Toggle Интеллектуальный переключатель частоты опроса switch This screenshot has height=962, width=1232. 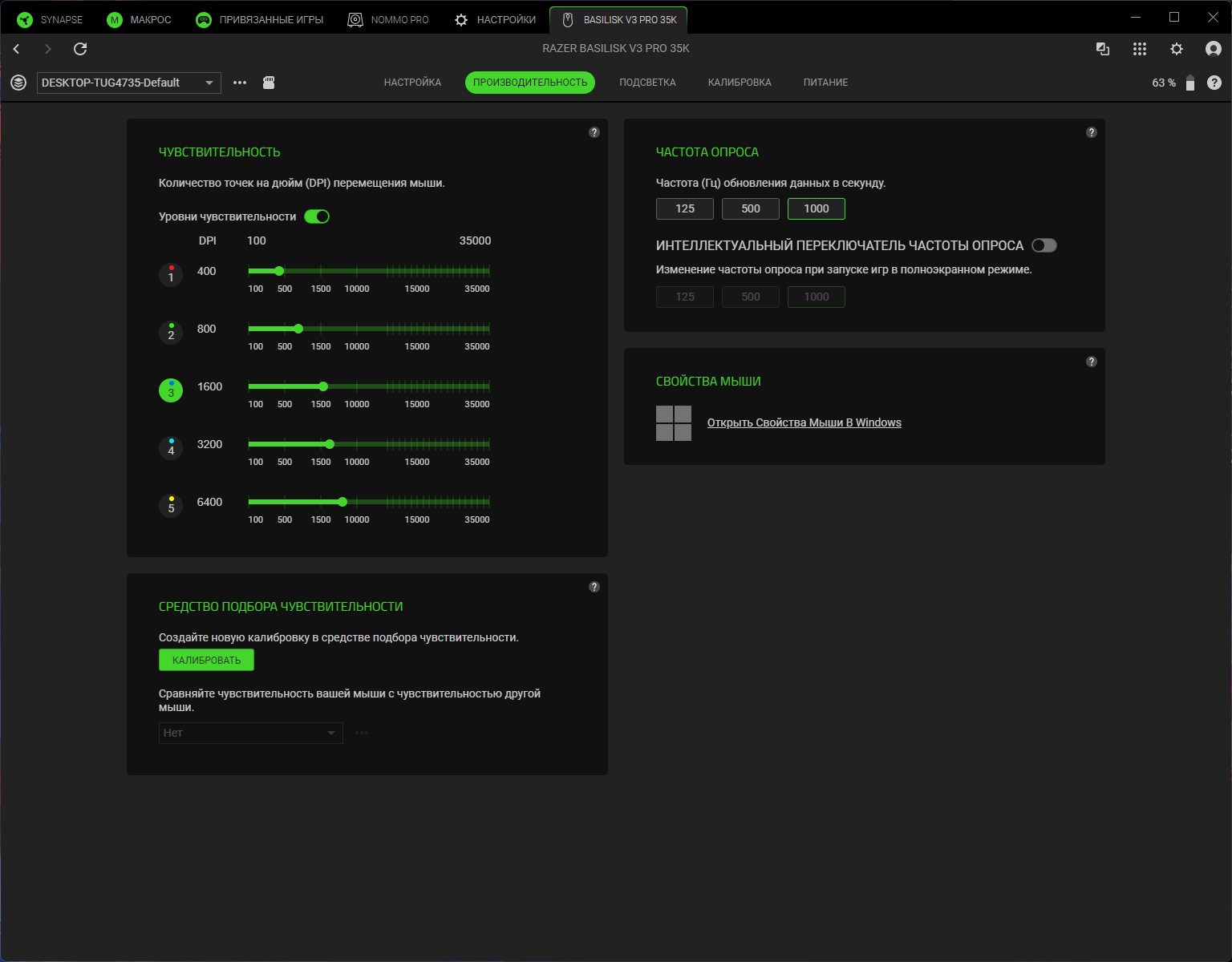(x=1044, y=245)
